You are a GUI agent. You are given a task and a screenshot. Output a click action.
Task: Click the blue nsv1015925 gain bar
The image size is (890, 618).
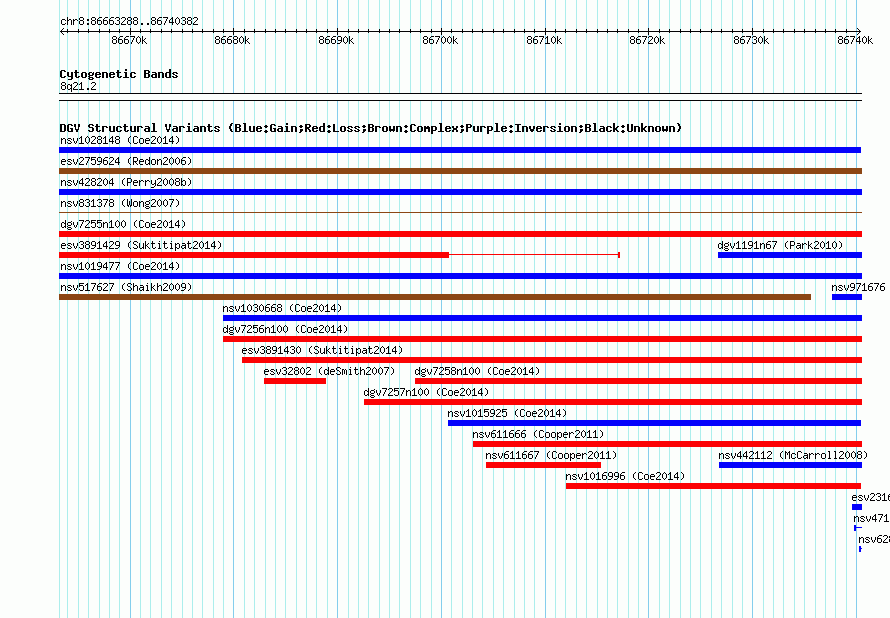tap(654, 423)
